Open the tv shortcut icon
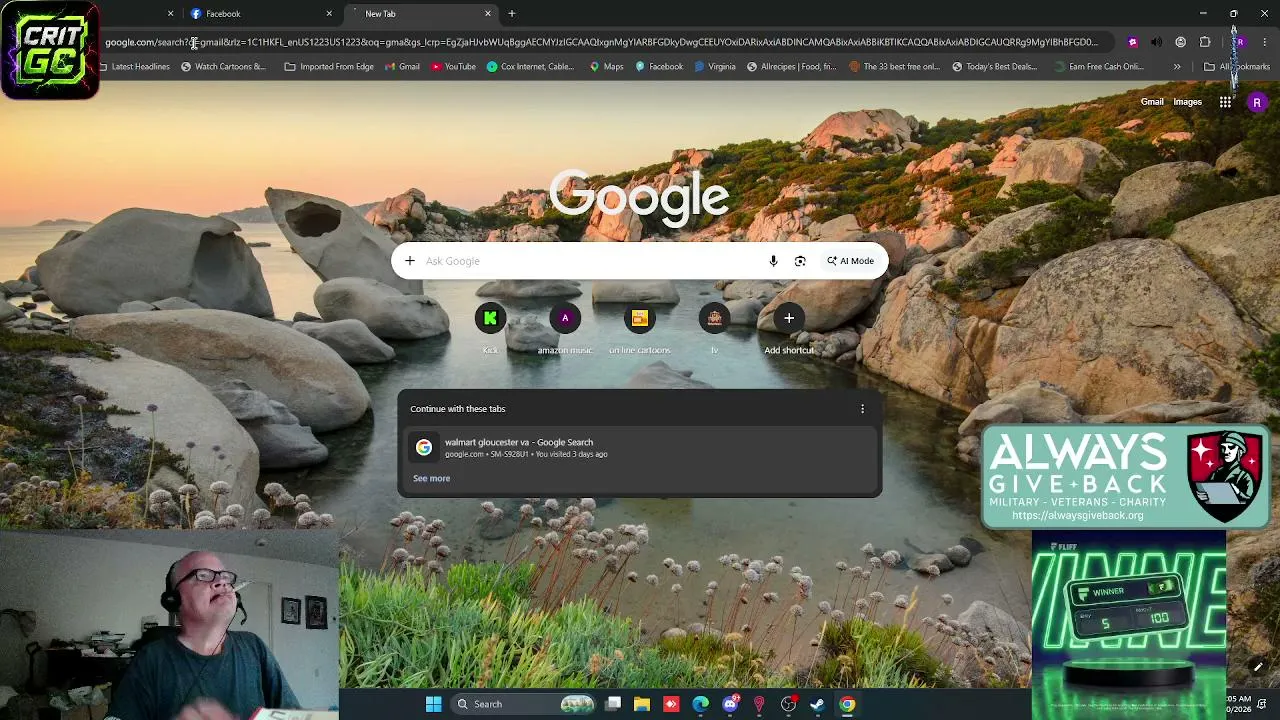The image size is (1280, 720). click(x=714, y=318)
